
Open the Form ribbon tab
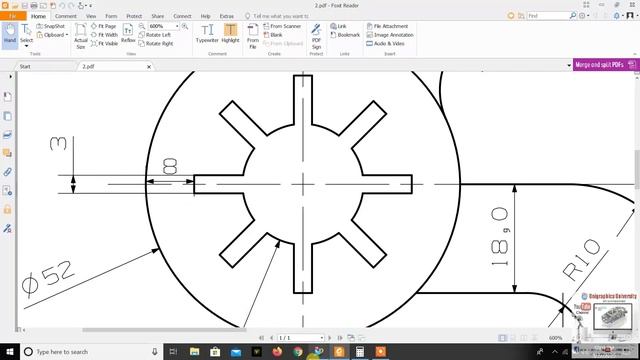111,16
